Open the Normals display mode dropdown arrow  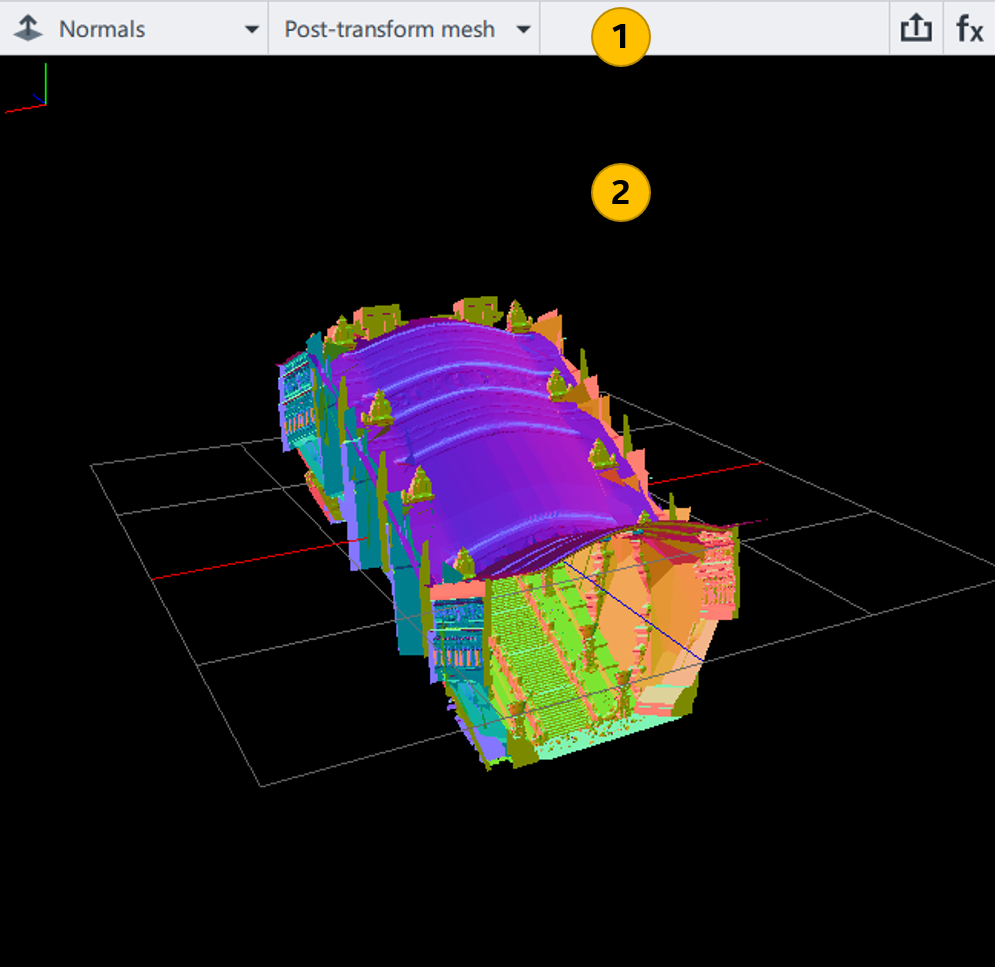tap(252, 30)
